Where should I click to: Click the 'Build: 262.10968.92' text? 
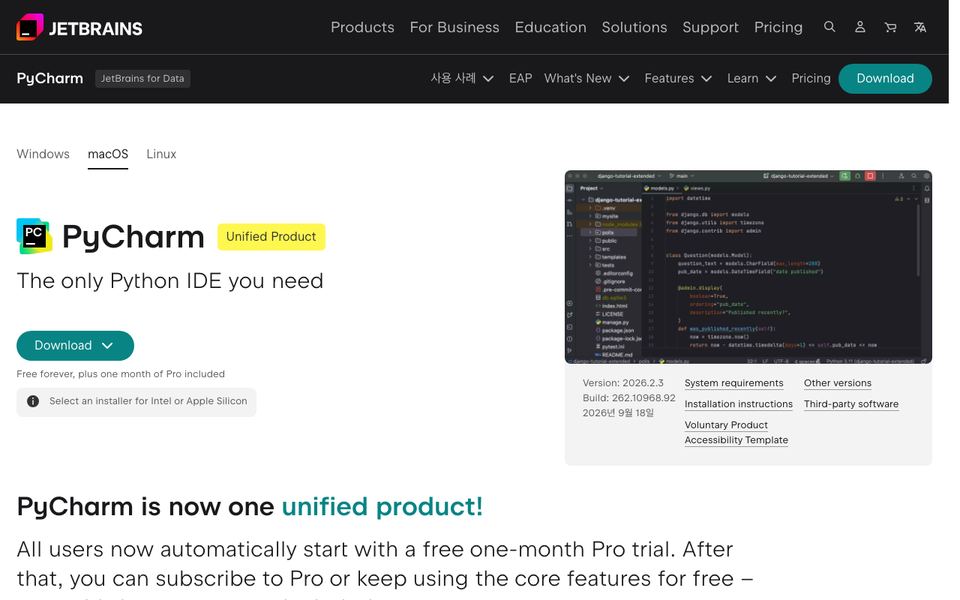[x=629, y=398]
